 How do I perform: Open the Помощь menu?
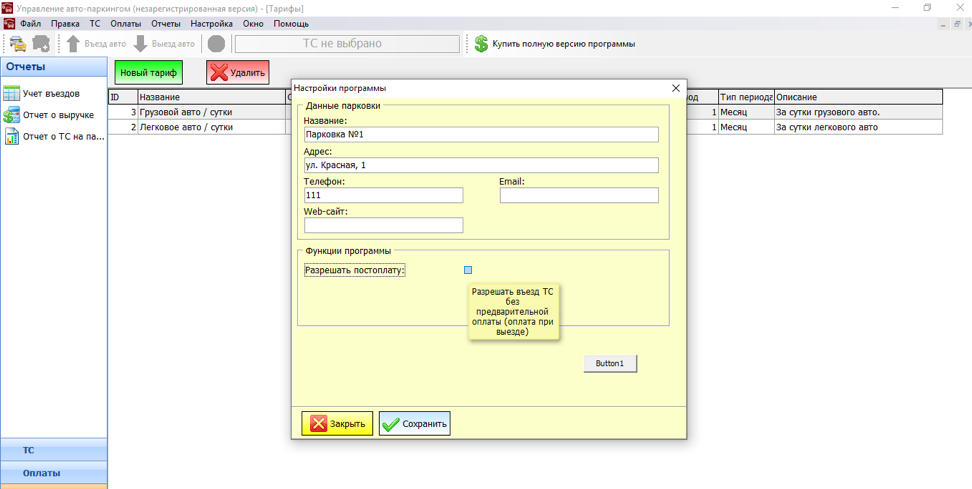(291, 24)
